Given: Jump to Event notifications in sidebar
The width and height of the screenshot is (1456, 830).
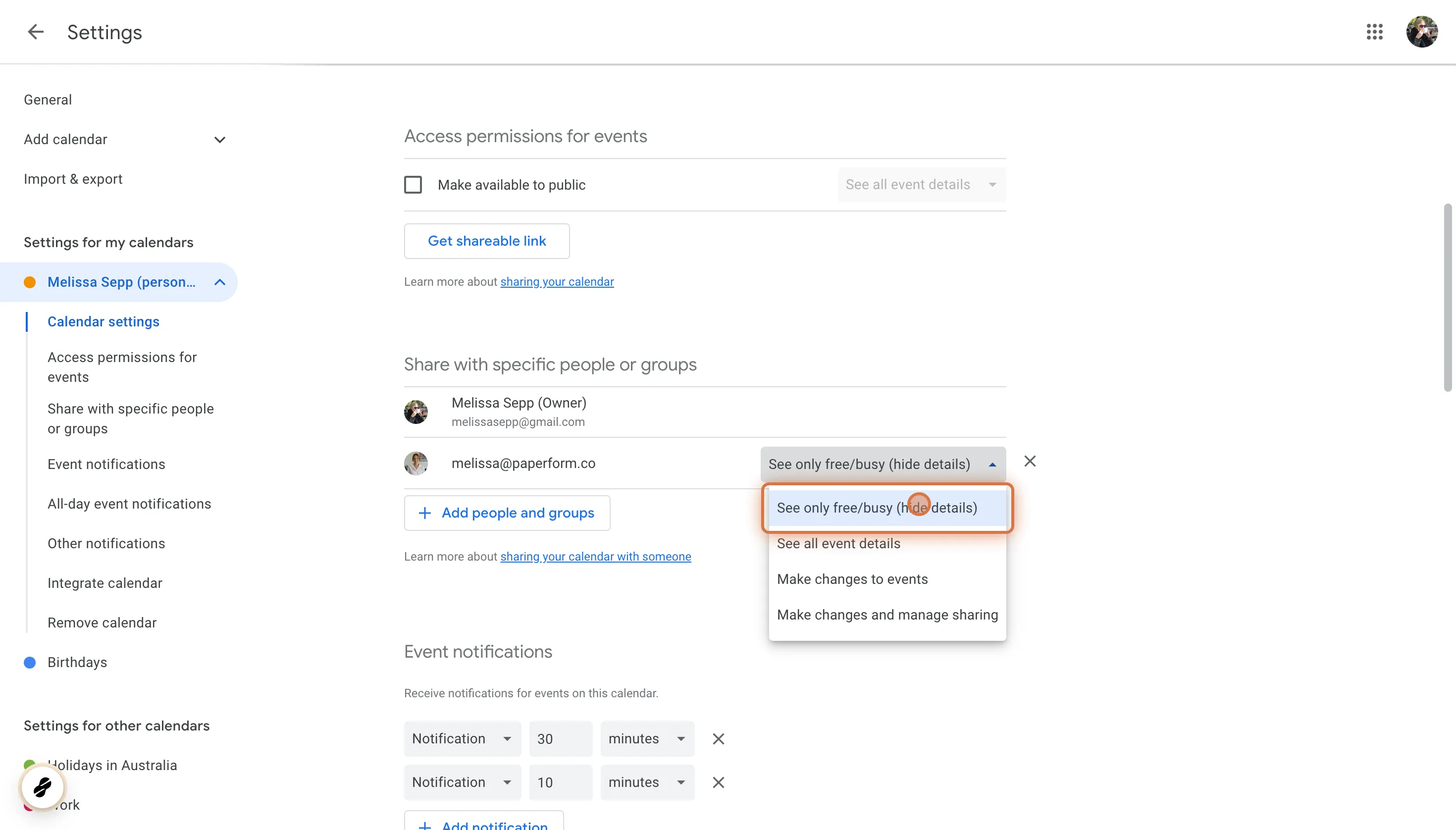Looking at the screenshot, I should click(x=106, y=464).
